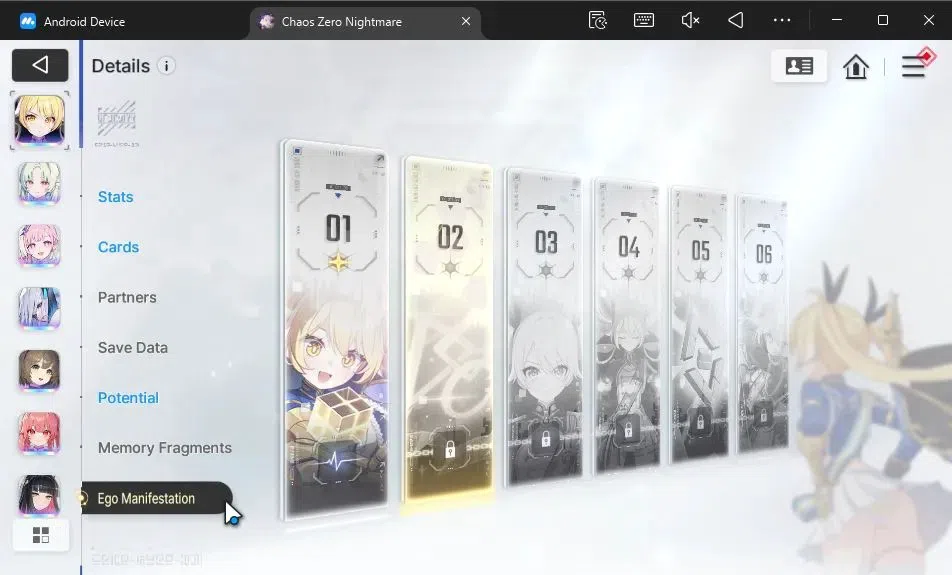Select locked Ego Manifestation panel 05
Screen dimensions: 952x575
click(699, 324)
